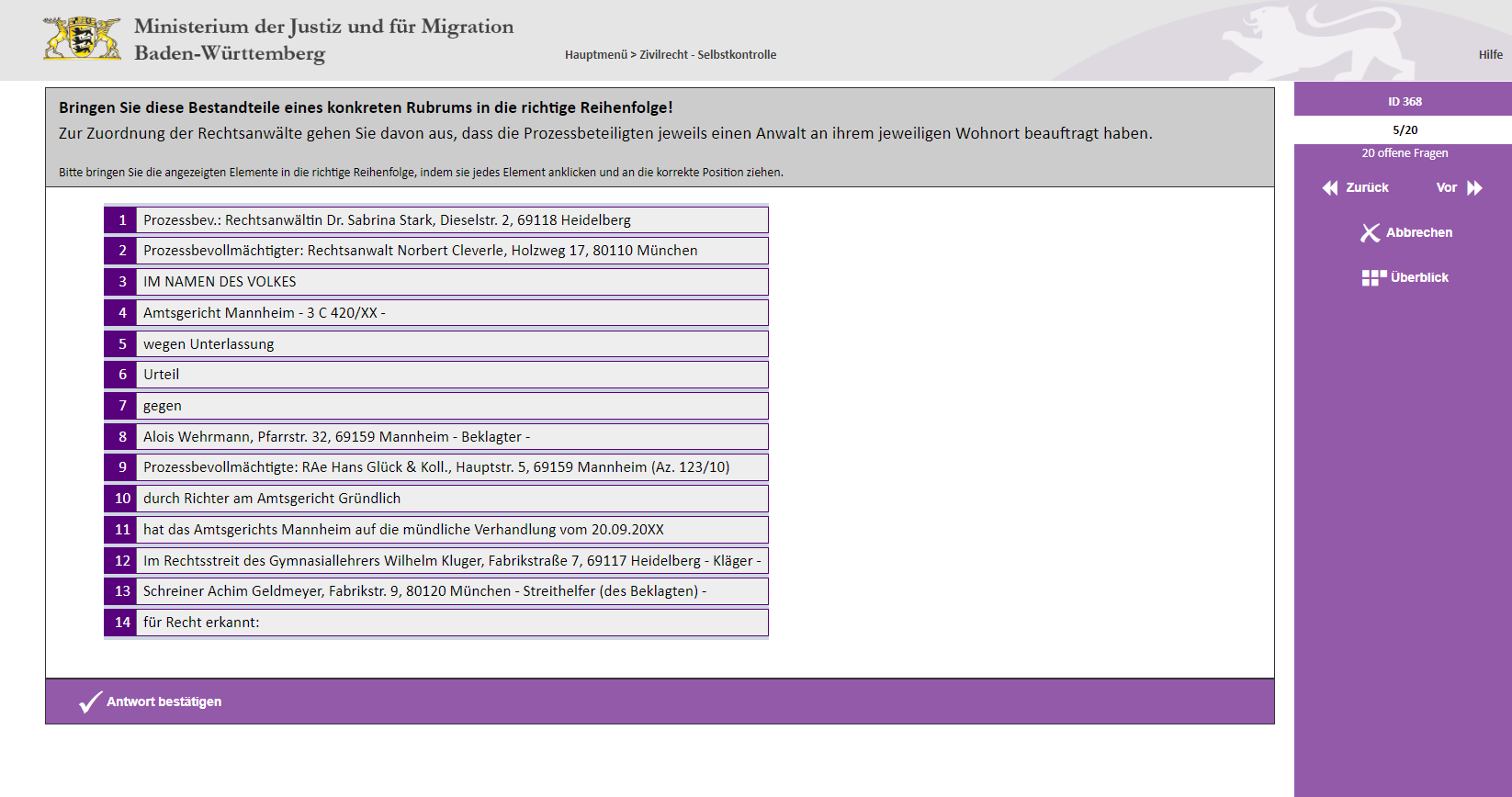The height and width of the screenshot is (797, 1512).
Task: Click the double-arrow Vor icon
Action: [1475, 188]
